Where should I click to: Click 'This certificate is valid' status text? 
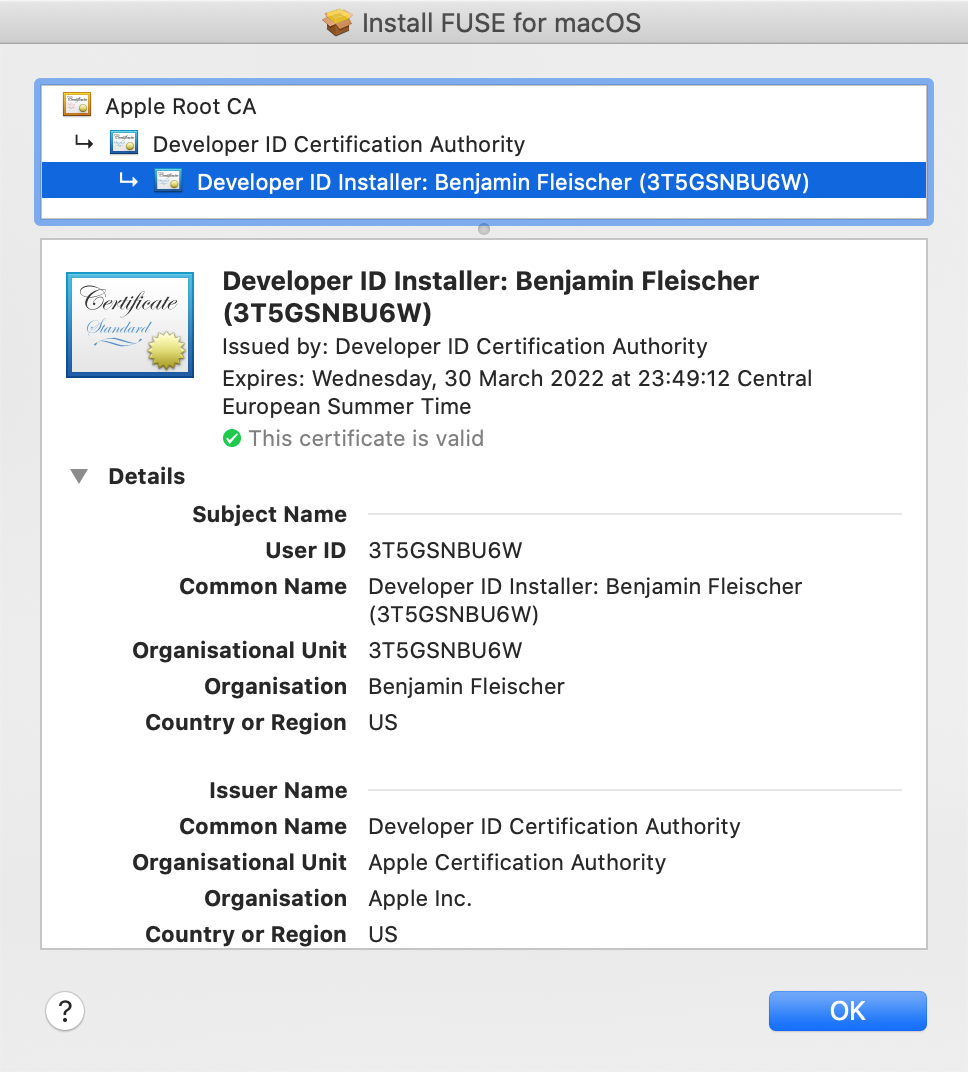(366, 438)
